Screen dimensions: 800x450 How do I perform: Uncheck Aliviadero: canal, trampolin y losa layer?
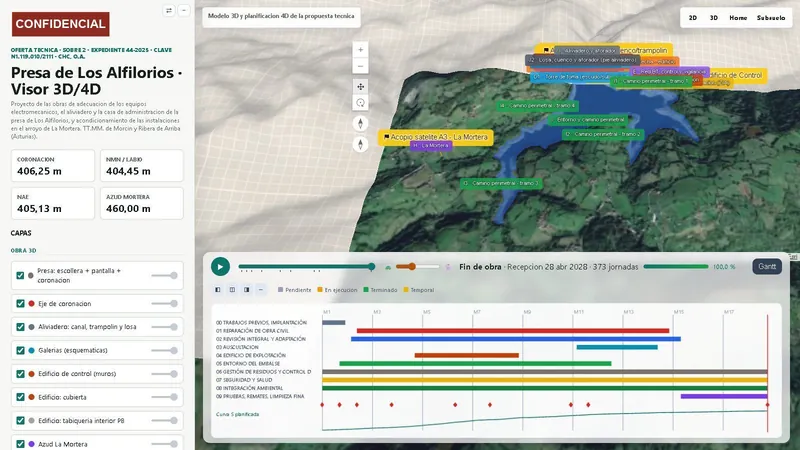pos(20,327)
